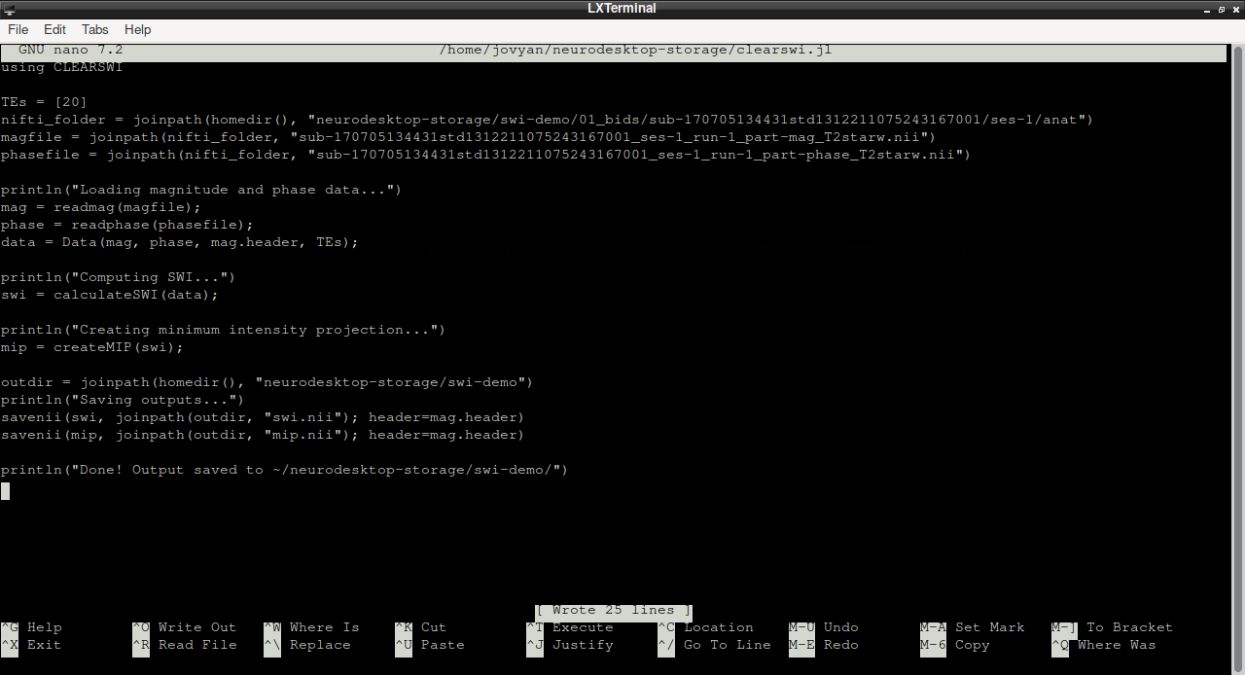The image size is (1245, 675).
Task: Click the ^J Justify shortcut
Action: pos(569,645)
